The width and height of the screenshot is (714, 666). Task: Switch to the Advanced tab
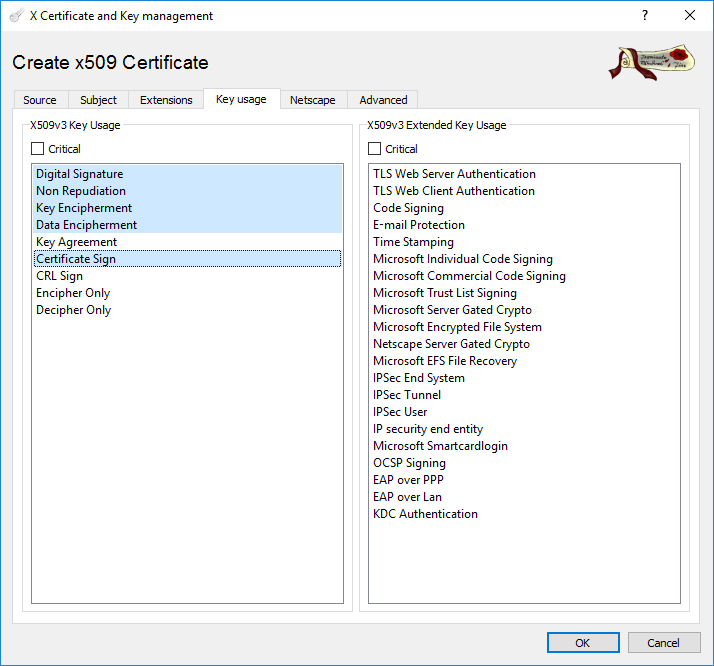coord(383,100)
